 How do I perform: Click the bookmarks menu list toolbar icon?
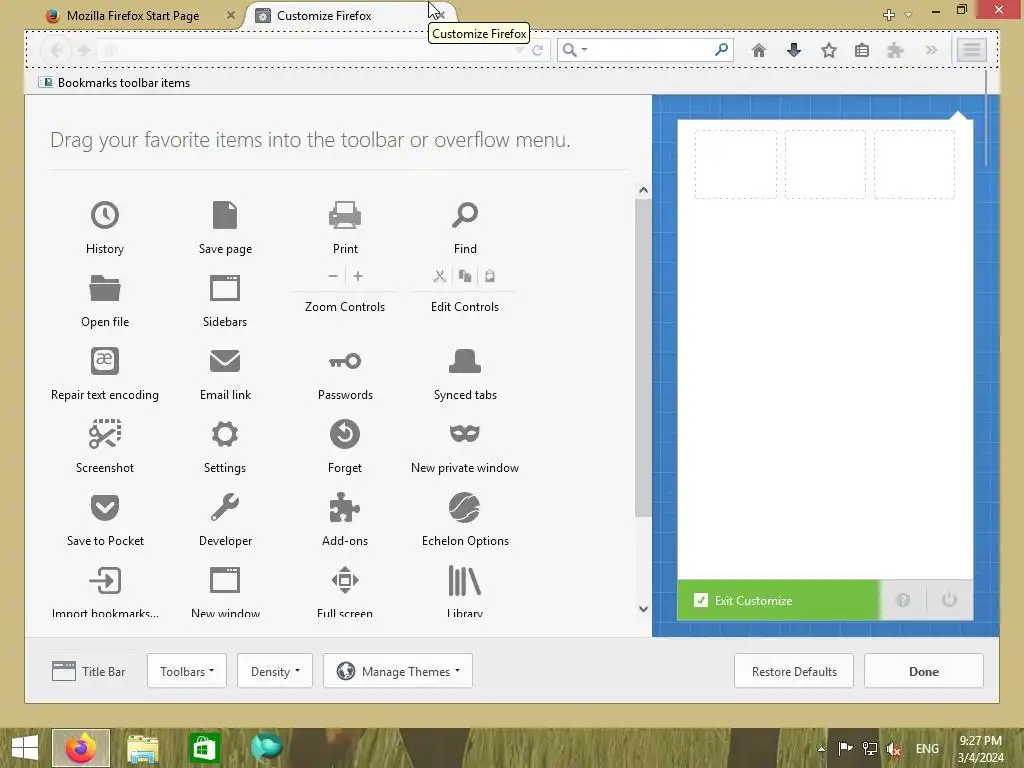tap(862, 50)
